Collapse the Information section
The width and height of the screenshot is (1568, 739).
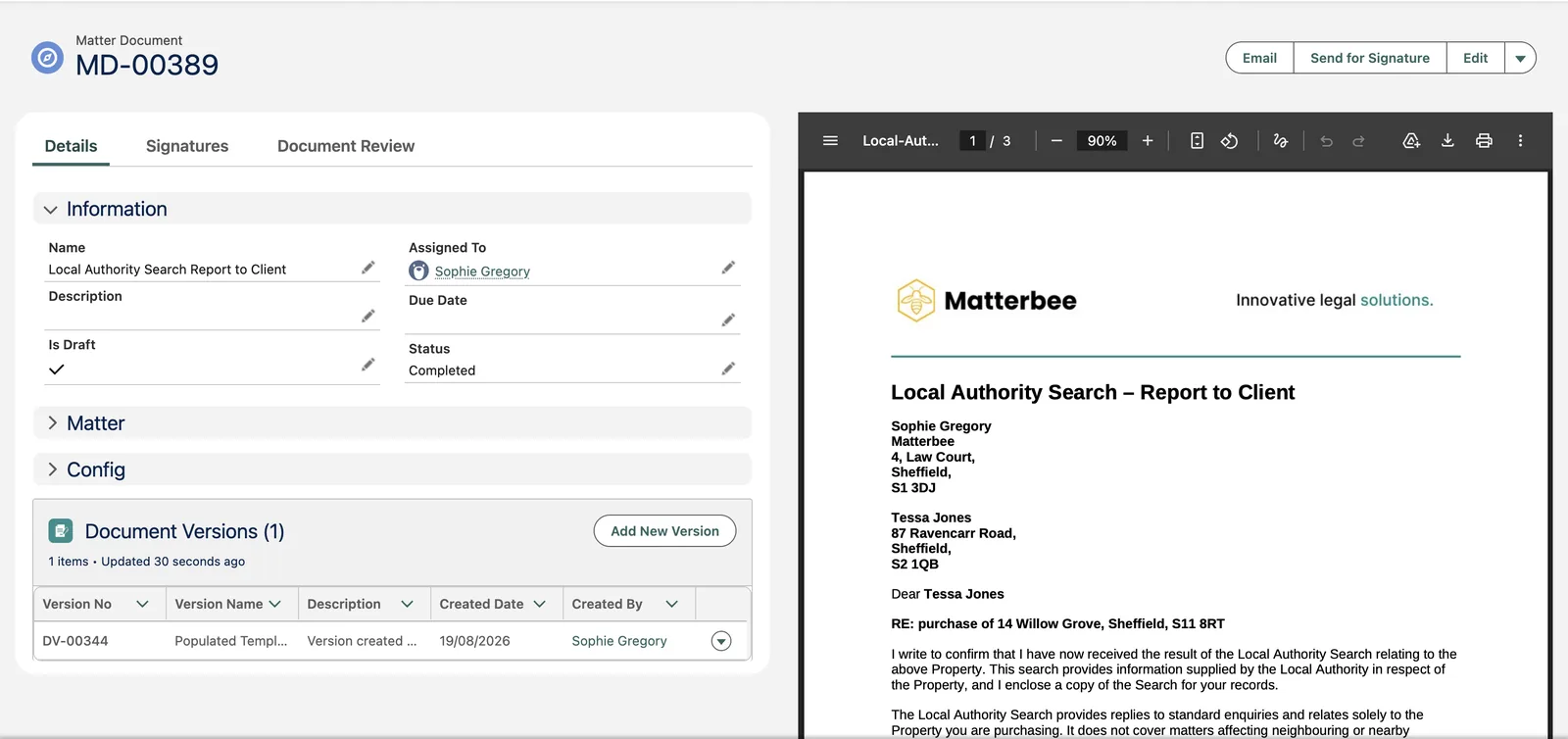click(x=51, y=210)
